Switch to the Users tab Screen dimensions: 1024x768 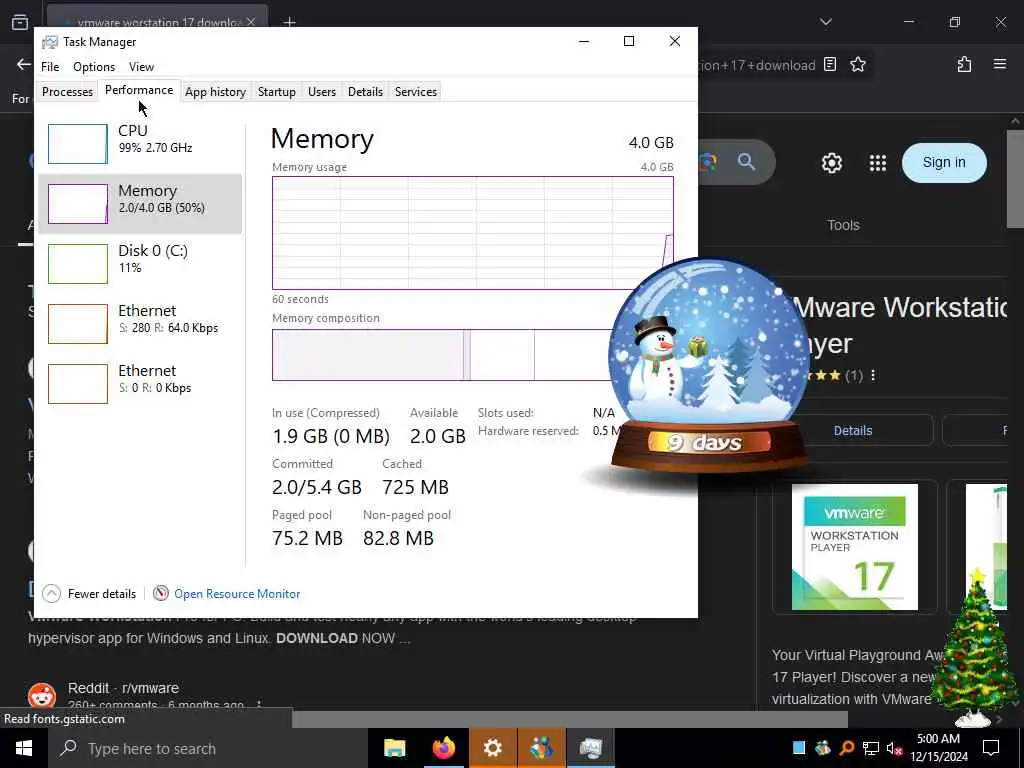(322, 91)
